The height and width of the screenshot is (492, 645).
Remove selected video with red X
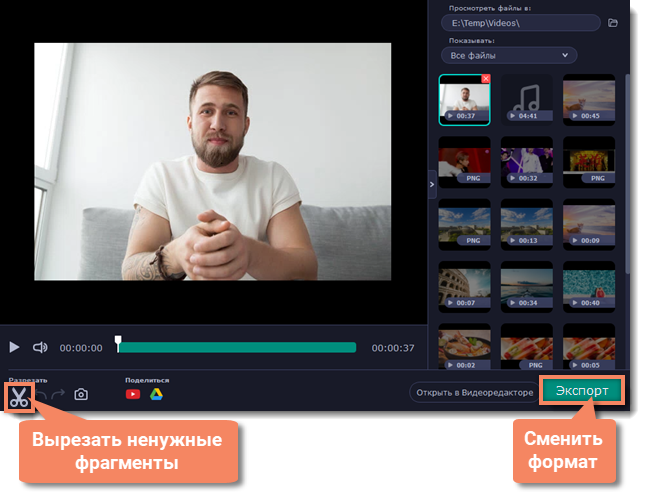click(486, 78)
